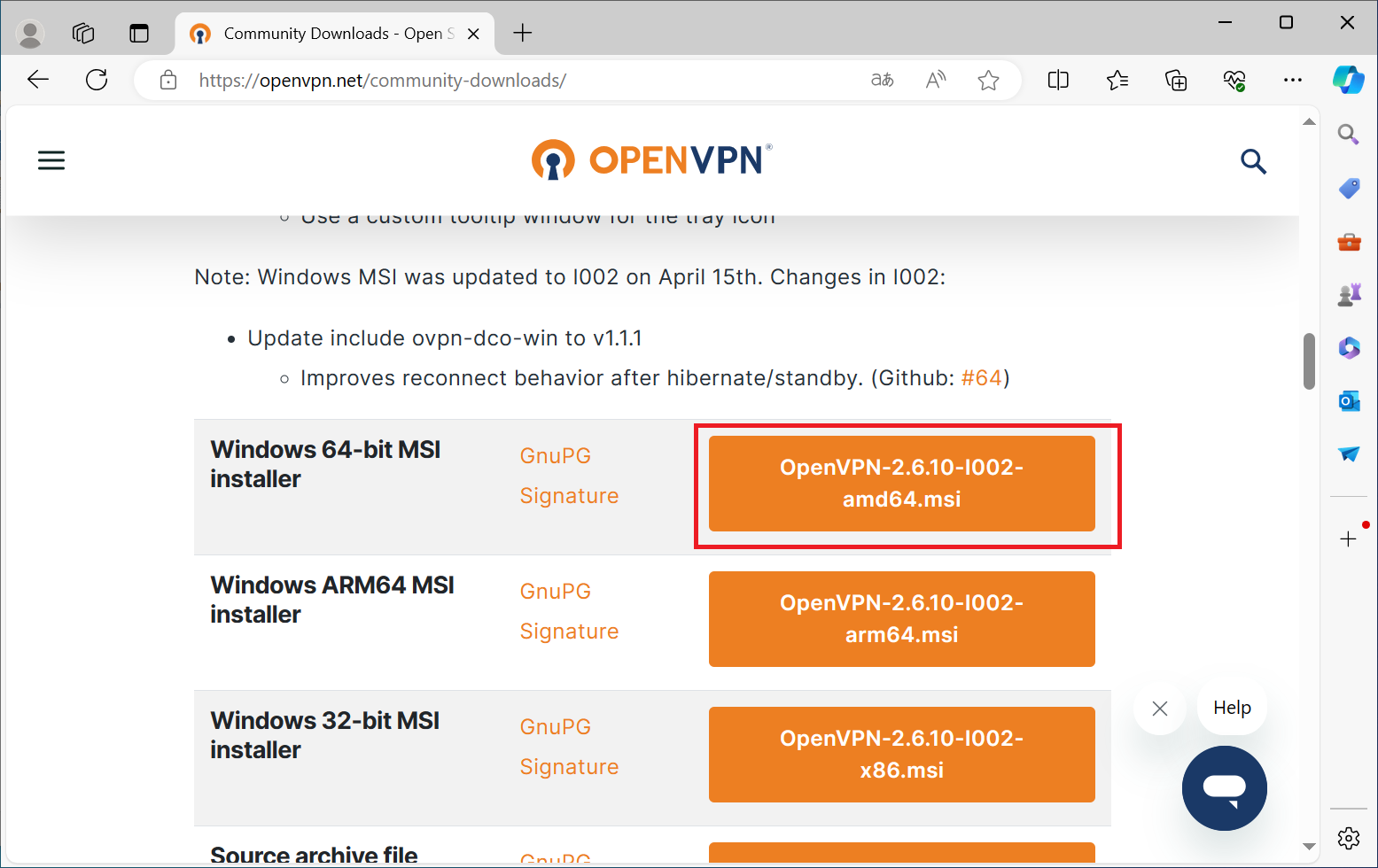
Task: Open the sidebar Microsoft 365 icon
Action: click(1349, 348)
